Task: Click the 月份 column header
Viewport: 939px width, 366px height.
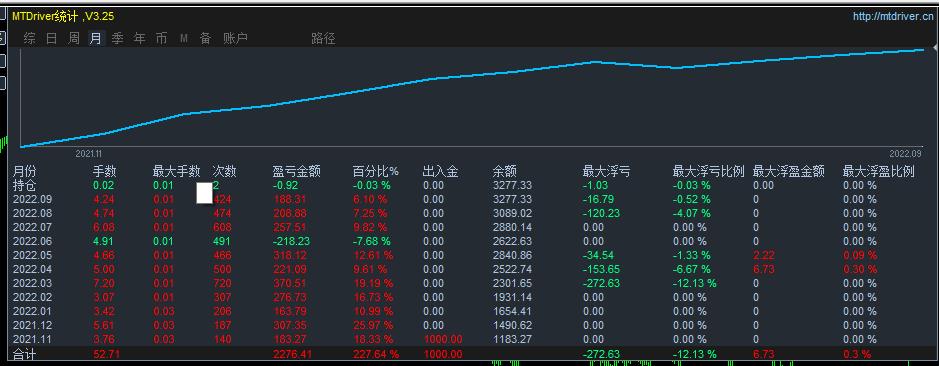Action: point(25,172)
